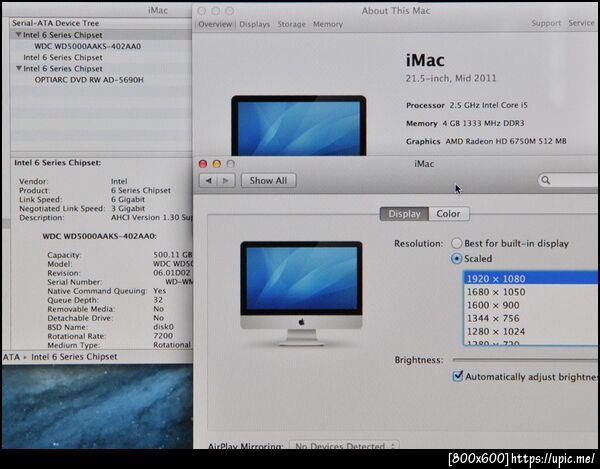This screenshot has width=600, height=469.
Task: Click the search field in Displays preferences
Action: [569, 180]
